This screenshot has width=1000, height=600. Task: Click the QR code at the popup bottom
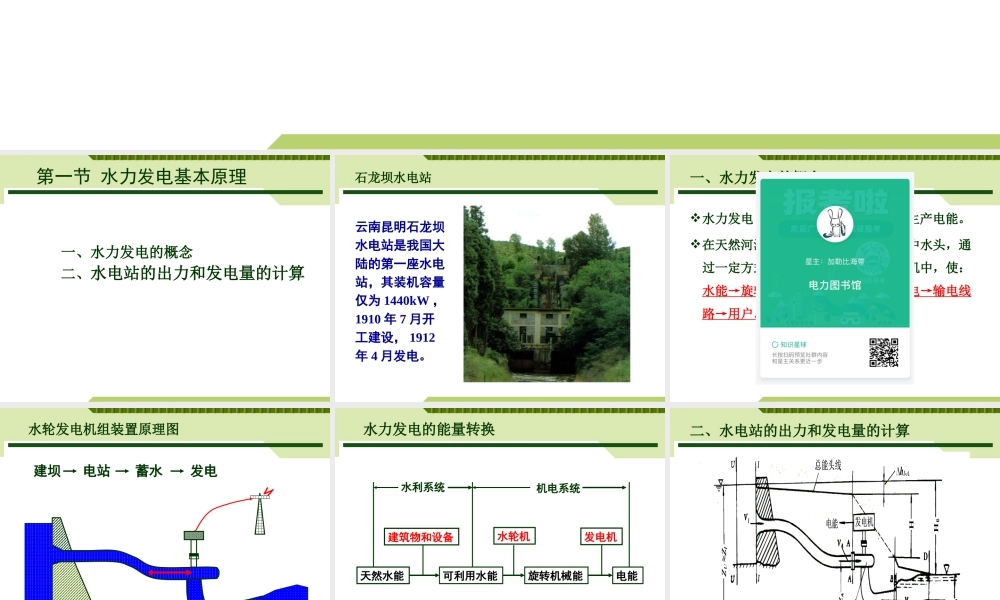[883, 351]
